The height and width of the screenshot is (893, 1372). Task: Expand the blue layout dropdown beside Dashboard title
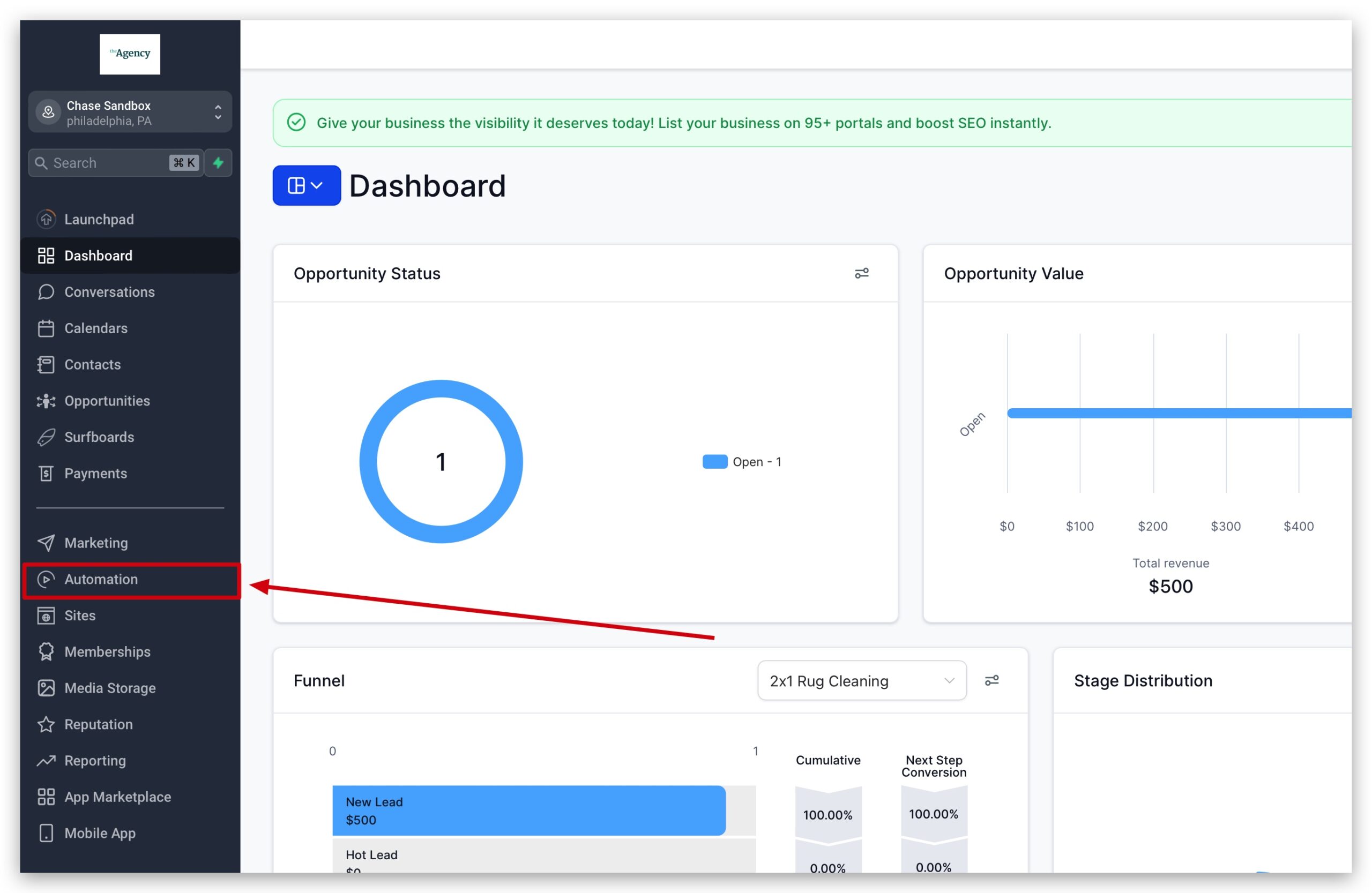click(x=306, y=185)
